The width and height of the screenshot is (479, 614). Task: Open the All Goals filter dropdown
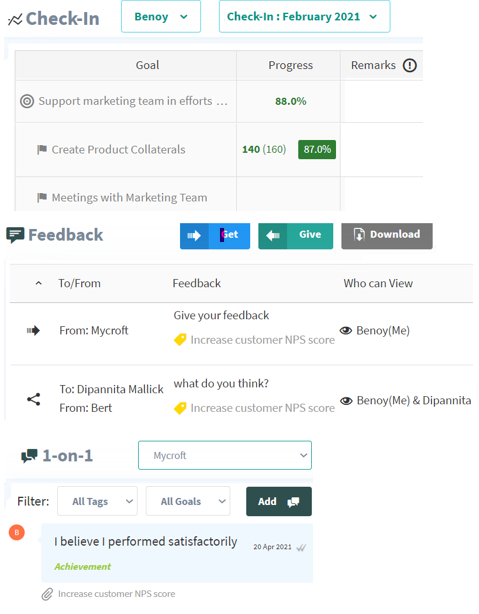click(188, 501)
